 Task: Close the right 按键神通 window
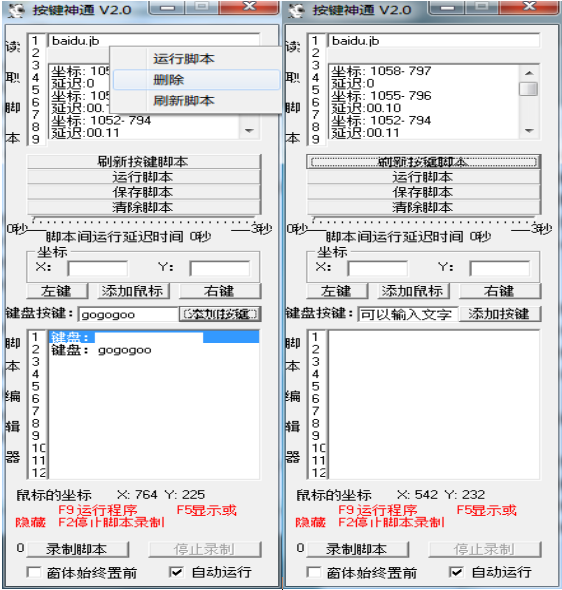point(529,7)
